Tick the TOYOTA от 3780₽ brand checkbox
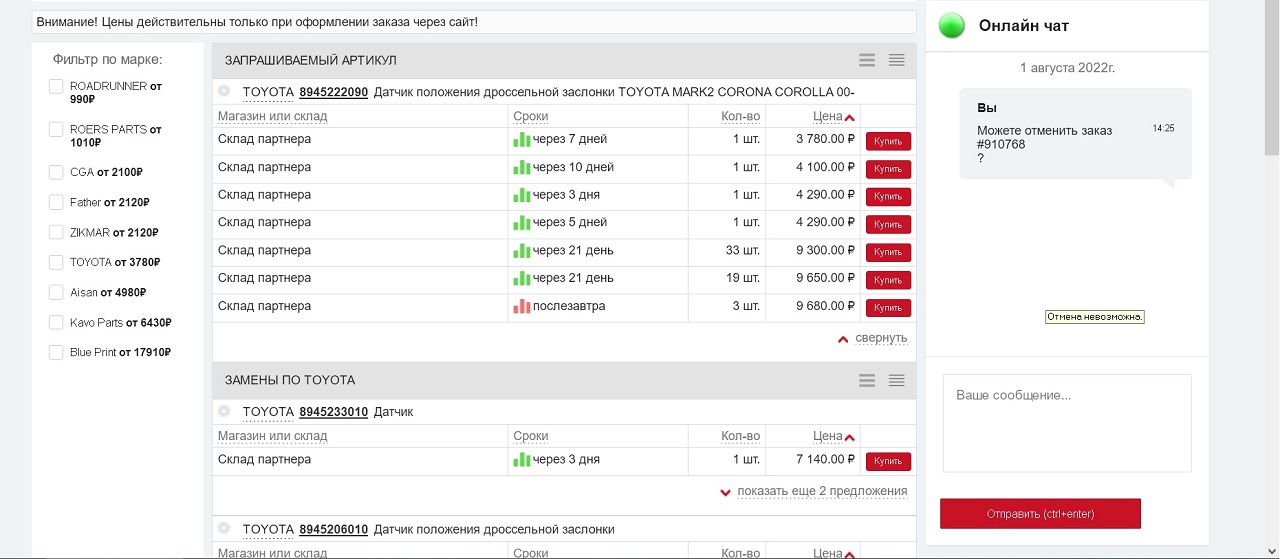The height and width of the screenshot is (559, 1280). [x=57, y=262]
